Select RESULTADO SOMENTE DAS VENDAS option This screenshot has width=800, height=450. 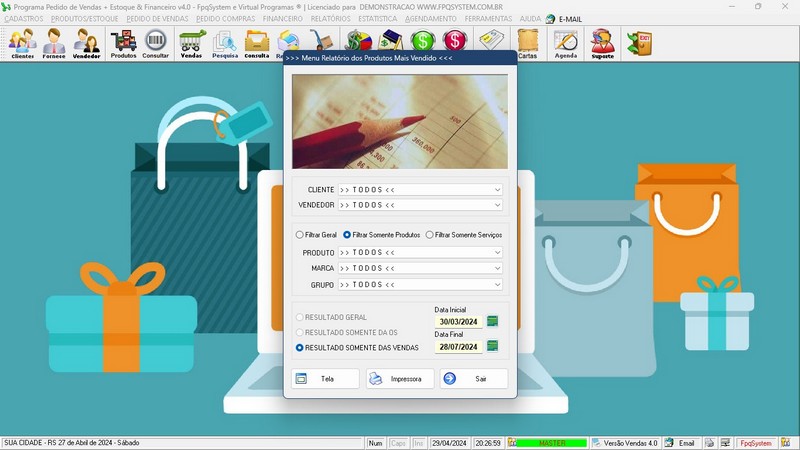pos(357,347)
